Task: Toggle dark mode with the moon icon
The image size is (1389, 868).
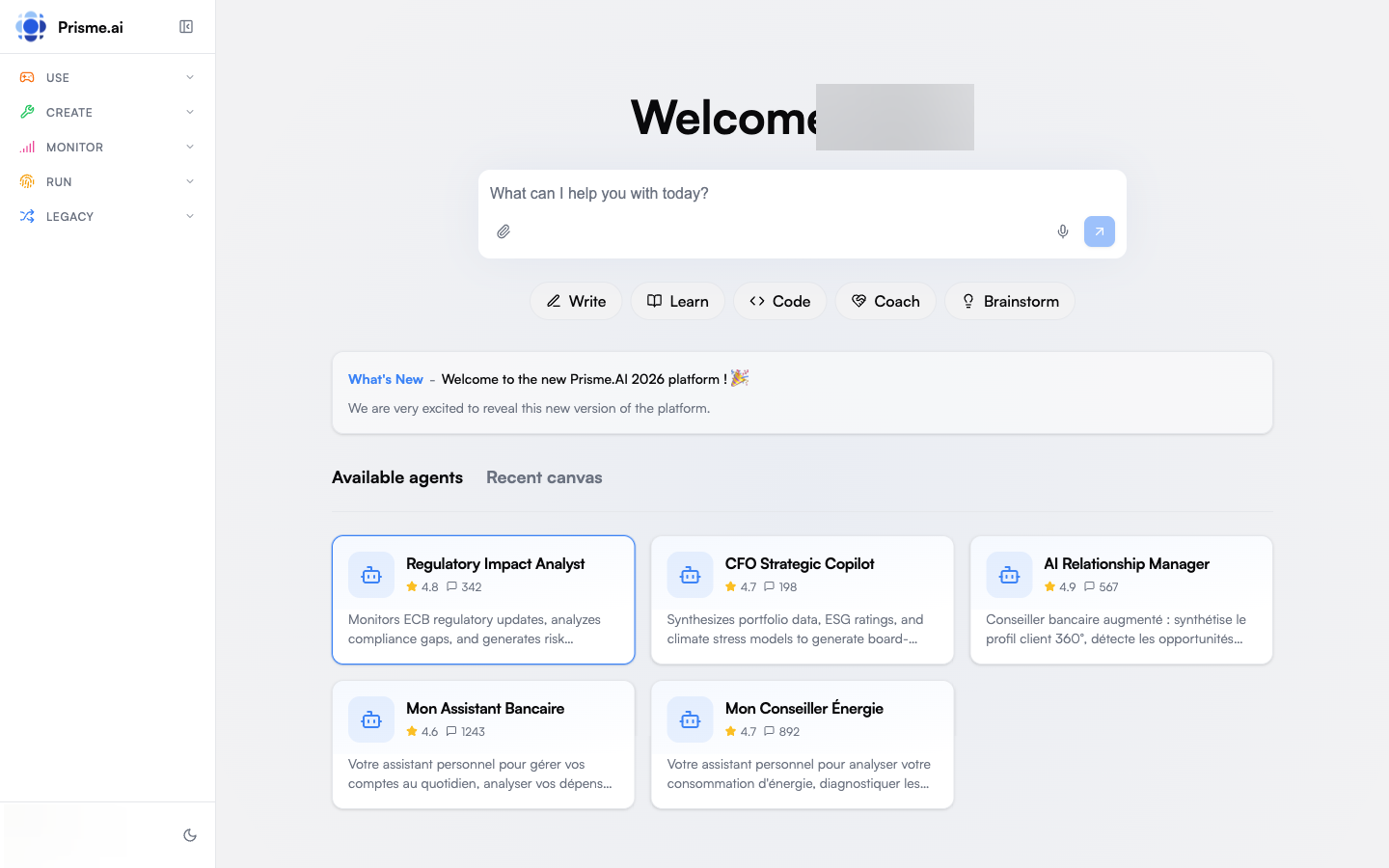Action: coord(190,835)
